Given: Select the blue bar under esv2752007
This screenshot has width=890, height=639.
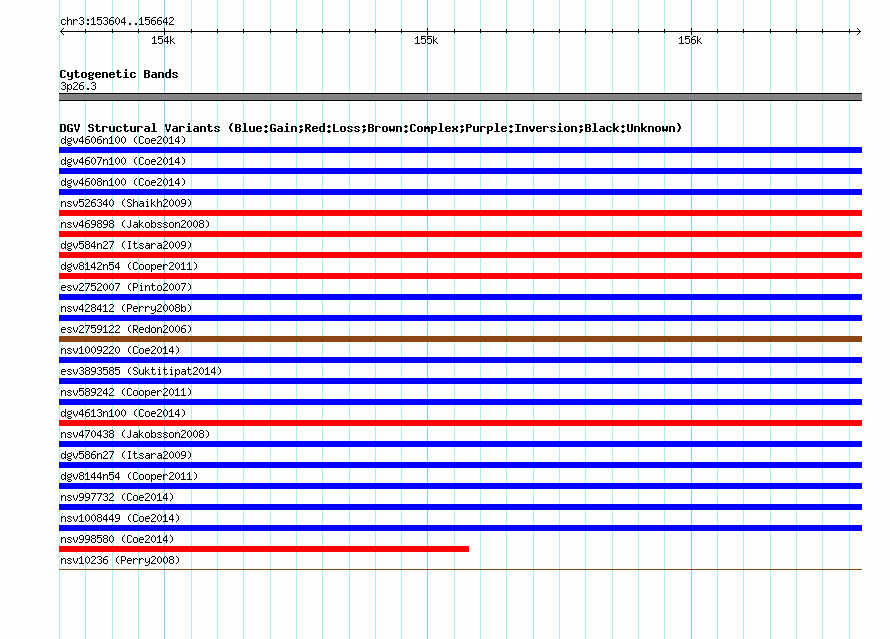Looking at the screenshot, I should point(460,297).
